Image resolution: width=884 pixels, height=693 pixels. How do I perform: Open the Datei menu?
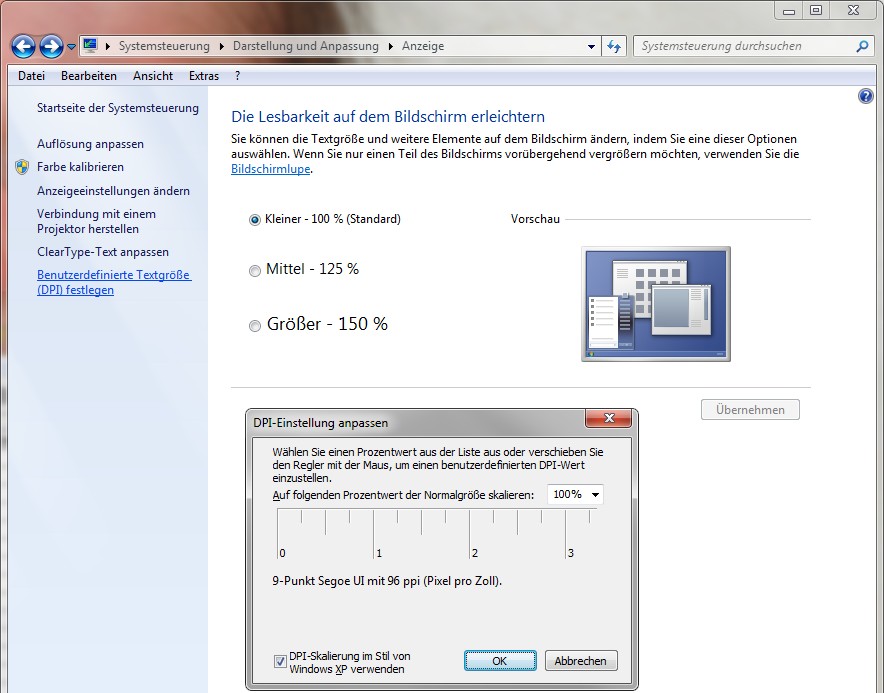pyautogui.click(x=32, y=76)
